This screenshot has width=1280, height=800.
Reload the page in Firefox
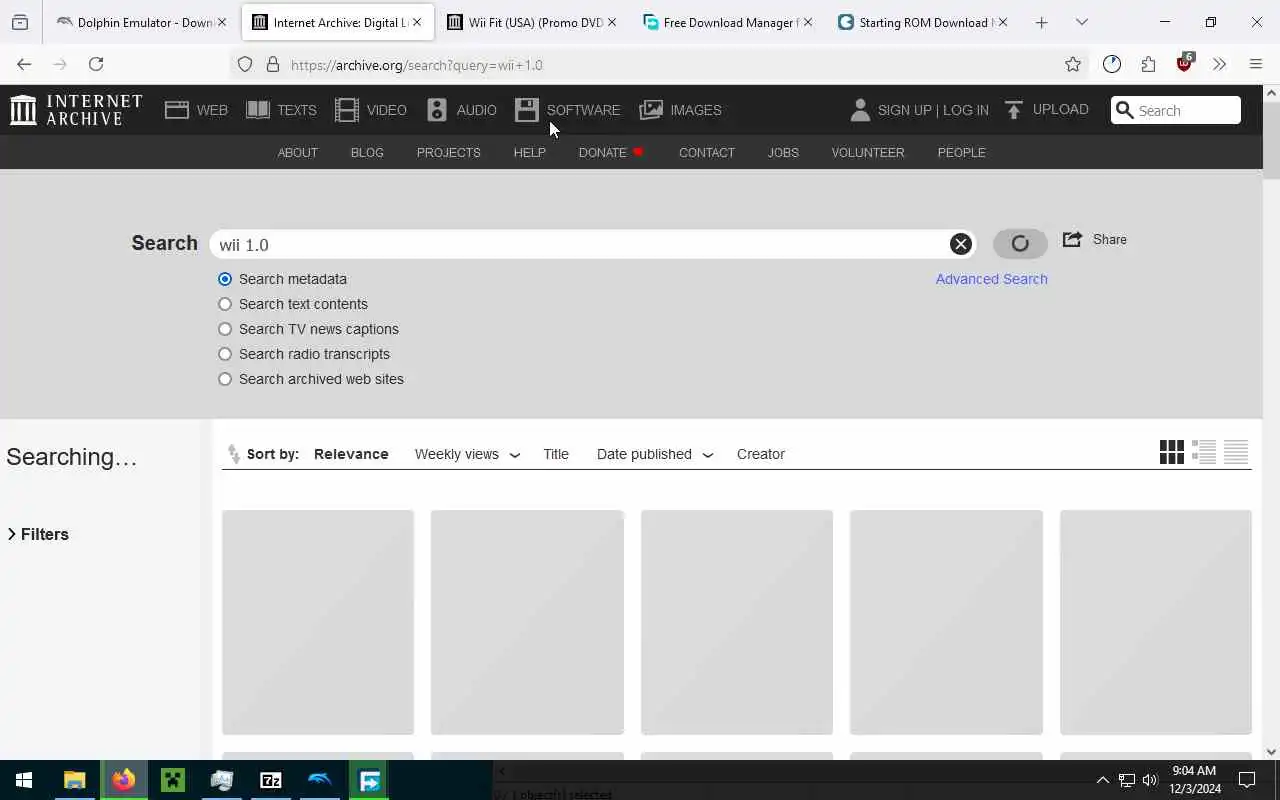point(96,64)
